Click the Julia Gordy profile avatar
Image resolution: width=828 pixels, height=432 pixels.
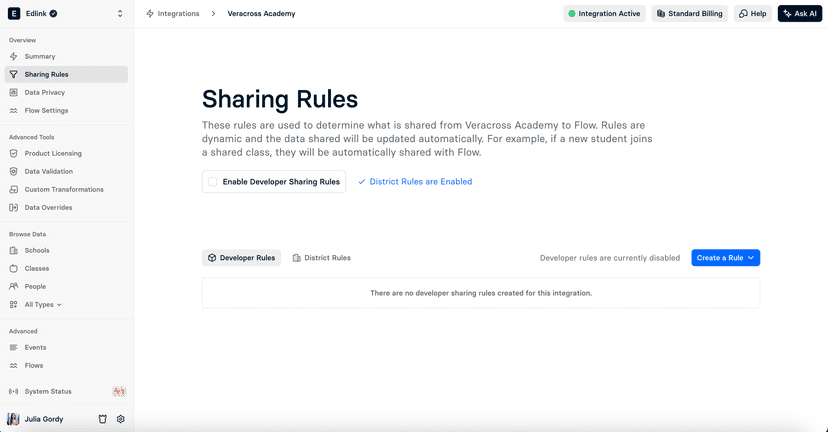point(13,419)
